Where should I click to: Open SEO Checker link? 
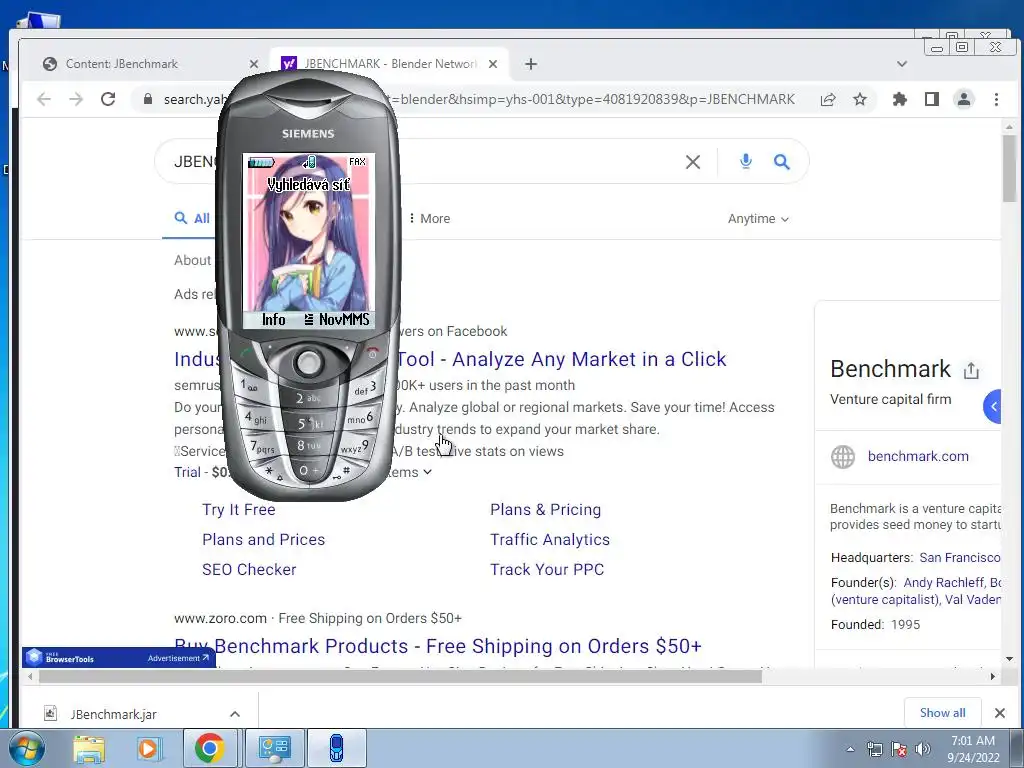(249, 569)
